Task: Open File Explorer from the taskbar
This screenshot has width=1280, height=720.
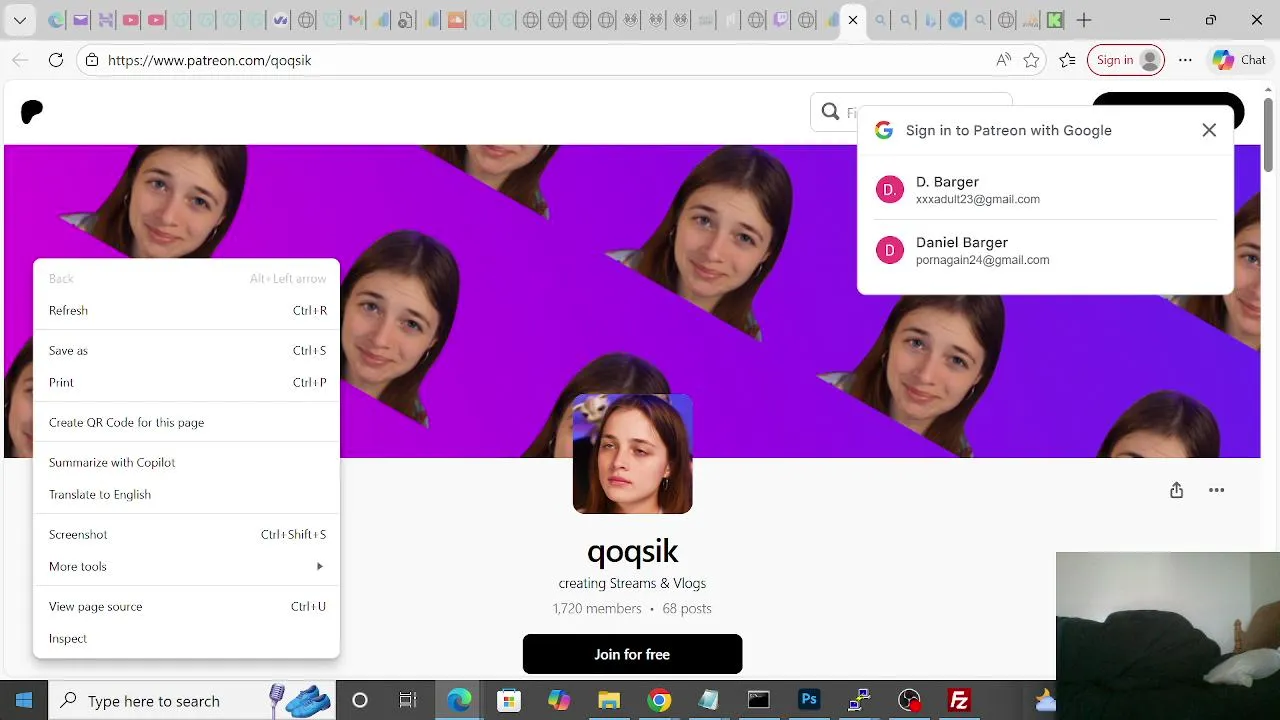Action: 609,700
